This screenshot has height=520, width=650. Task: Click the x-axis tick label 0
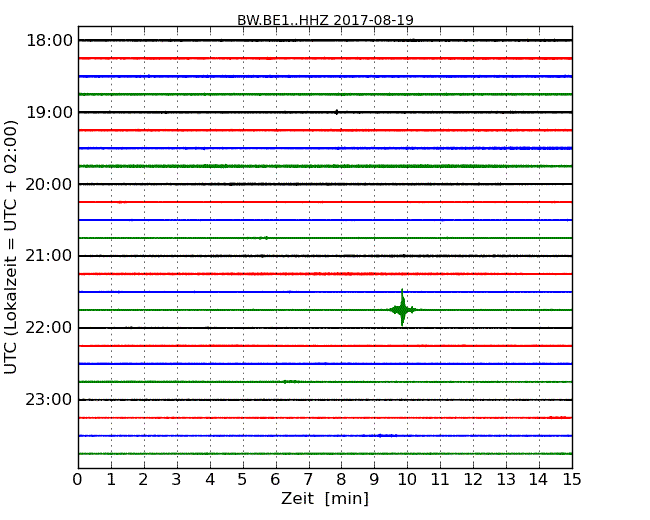[78, 479]
